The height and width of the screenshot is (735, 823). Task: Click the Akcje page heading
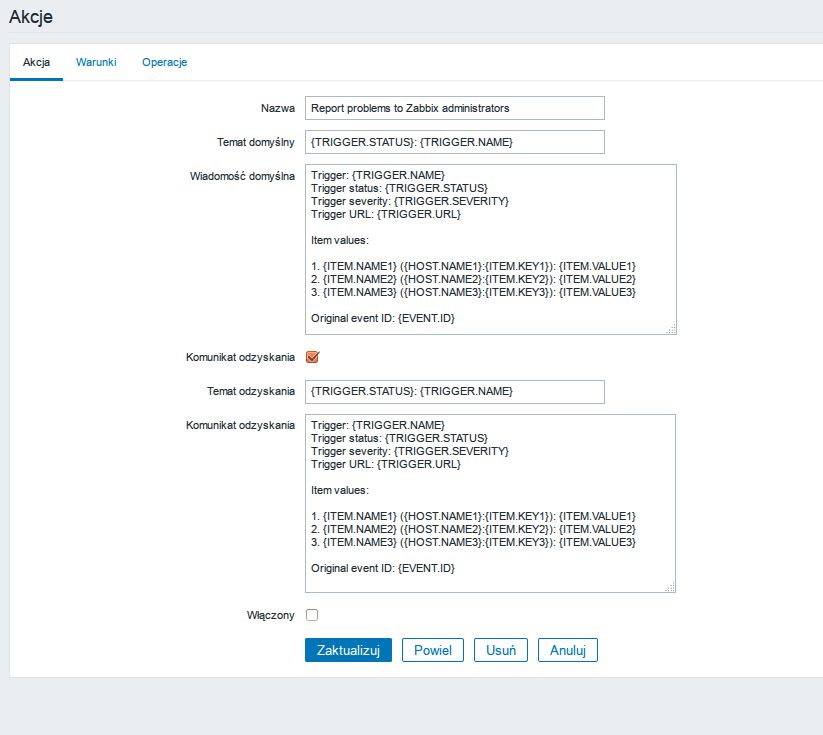point(31,17)
